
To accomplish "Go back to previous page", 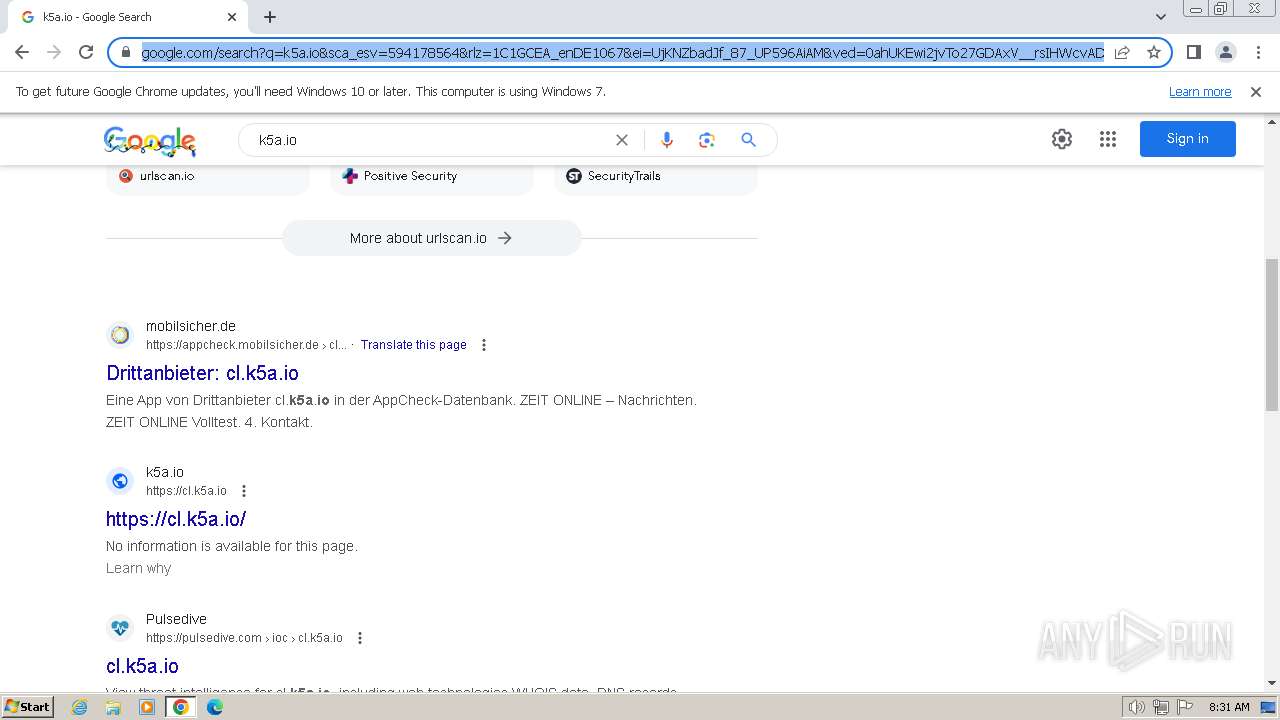I will tap(22, 52).
